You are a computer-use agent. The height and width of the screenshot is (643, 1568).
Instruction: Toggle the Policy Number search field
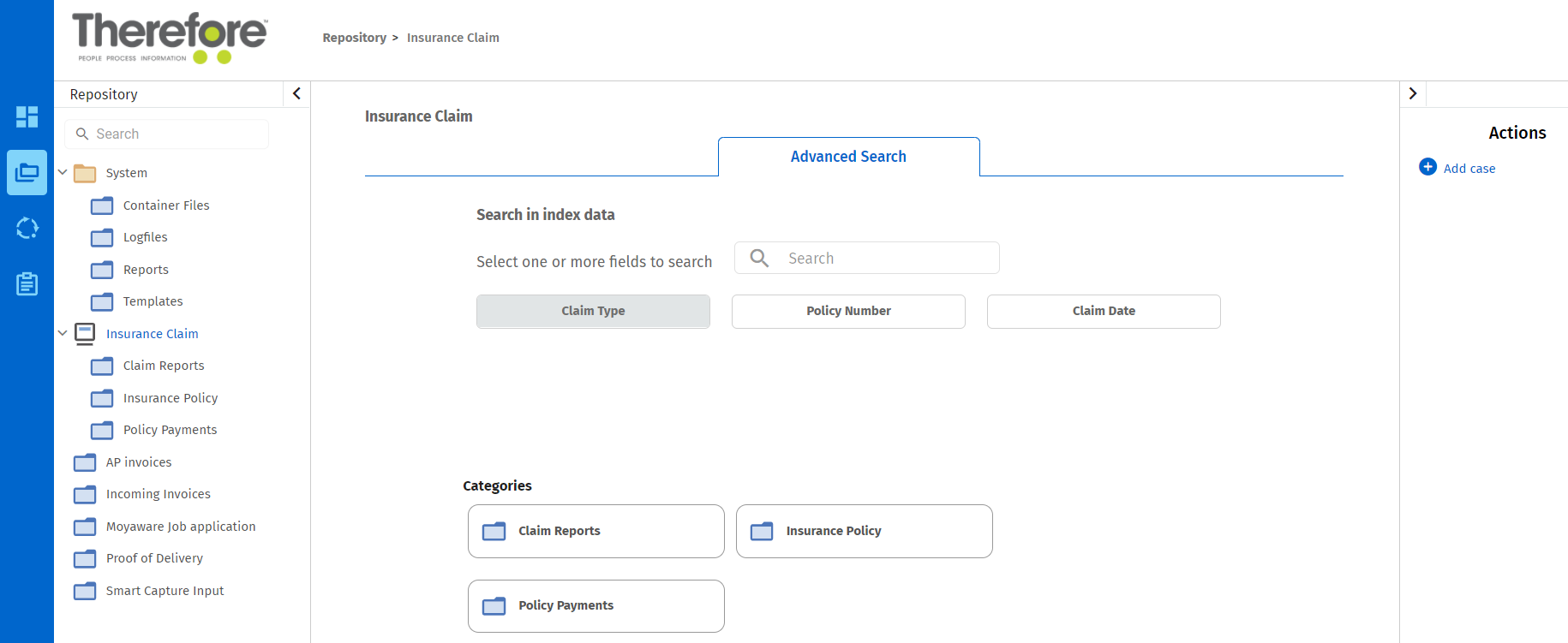(848, 311)
